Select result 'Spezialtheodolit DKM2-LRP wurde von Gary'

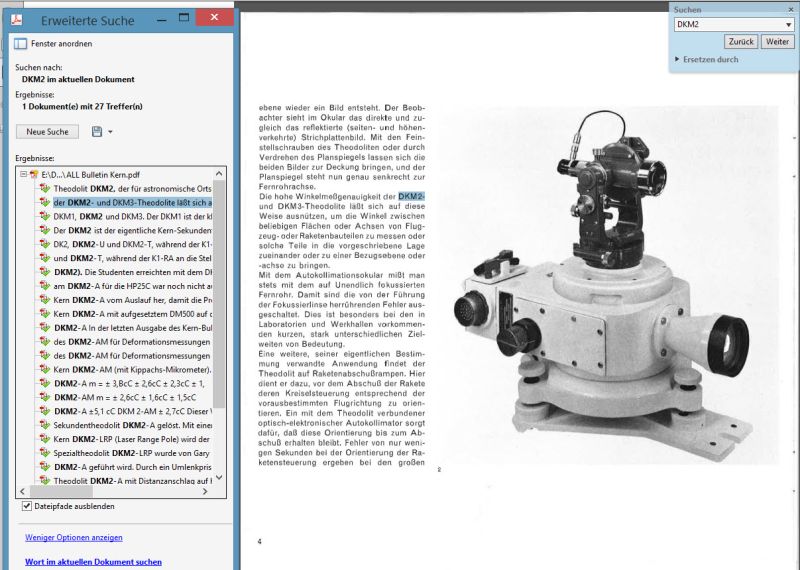click(x=133, y=453)
